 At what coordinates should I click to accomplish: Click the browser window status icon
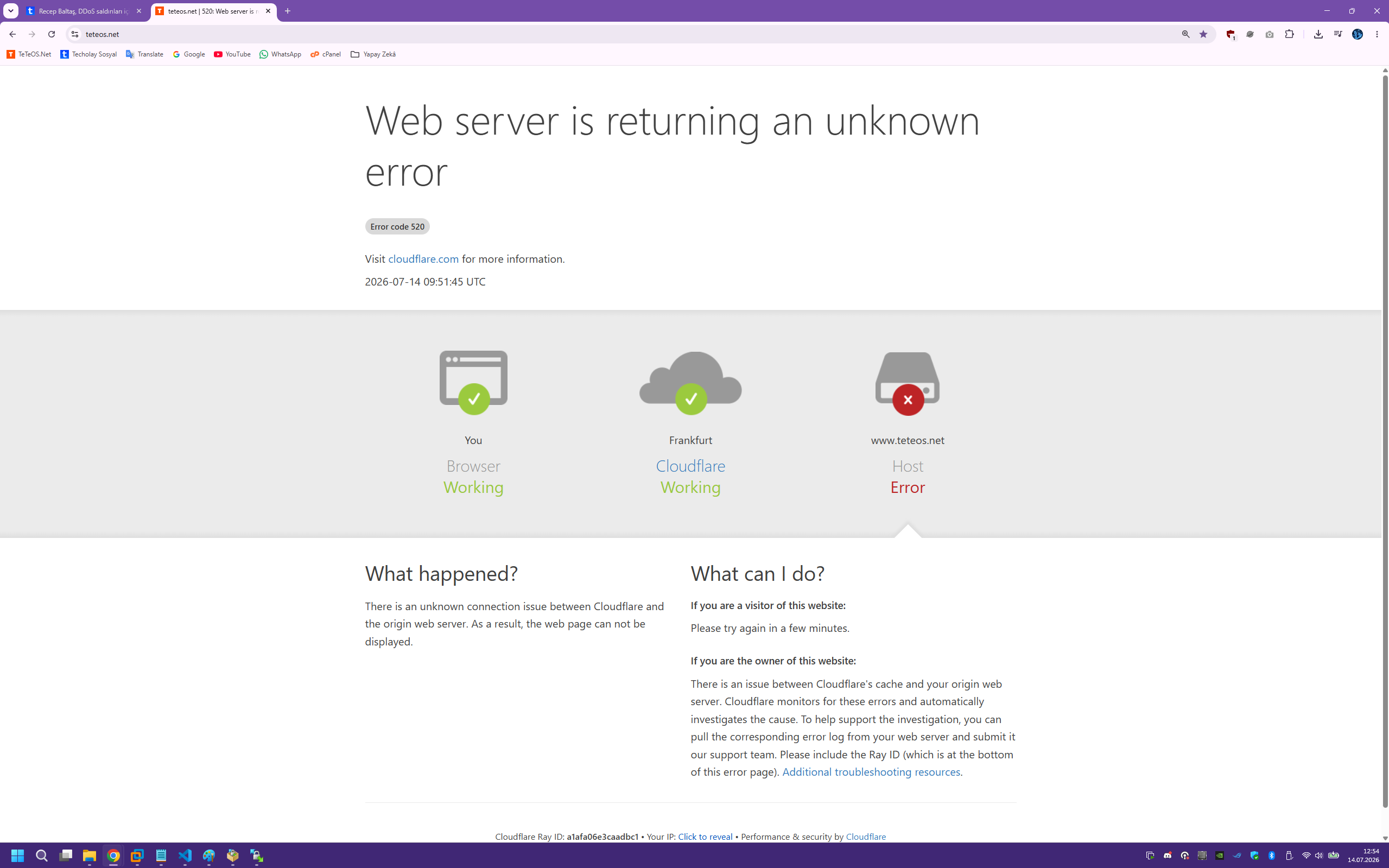pyautogui.click(x=473, y=382)
